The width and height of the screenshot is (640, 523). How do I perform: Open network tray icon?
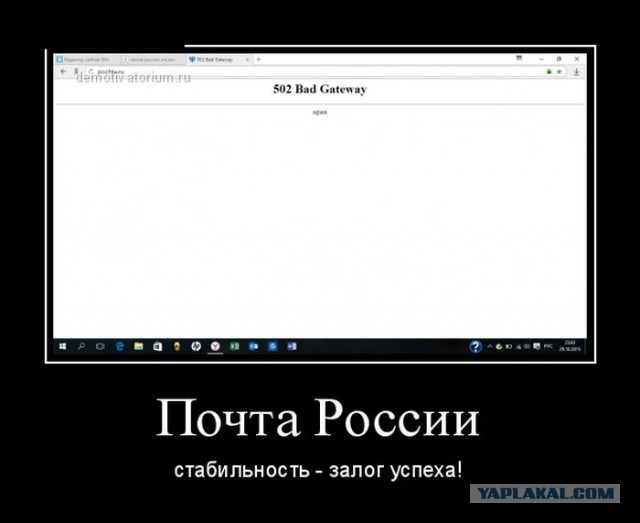(x=518, y=347)
